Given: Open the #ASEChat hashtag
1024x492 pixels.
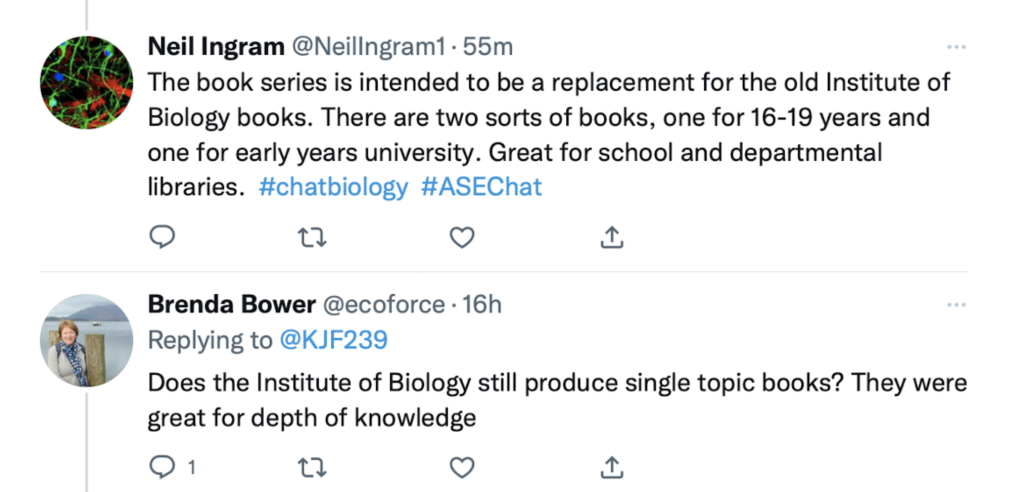Looking at the screenshot, I should point(481,188).
